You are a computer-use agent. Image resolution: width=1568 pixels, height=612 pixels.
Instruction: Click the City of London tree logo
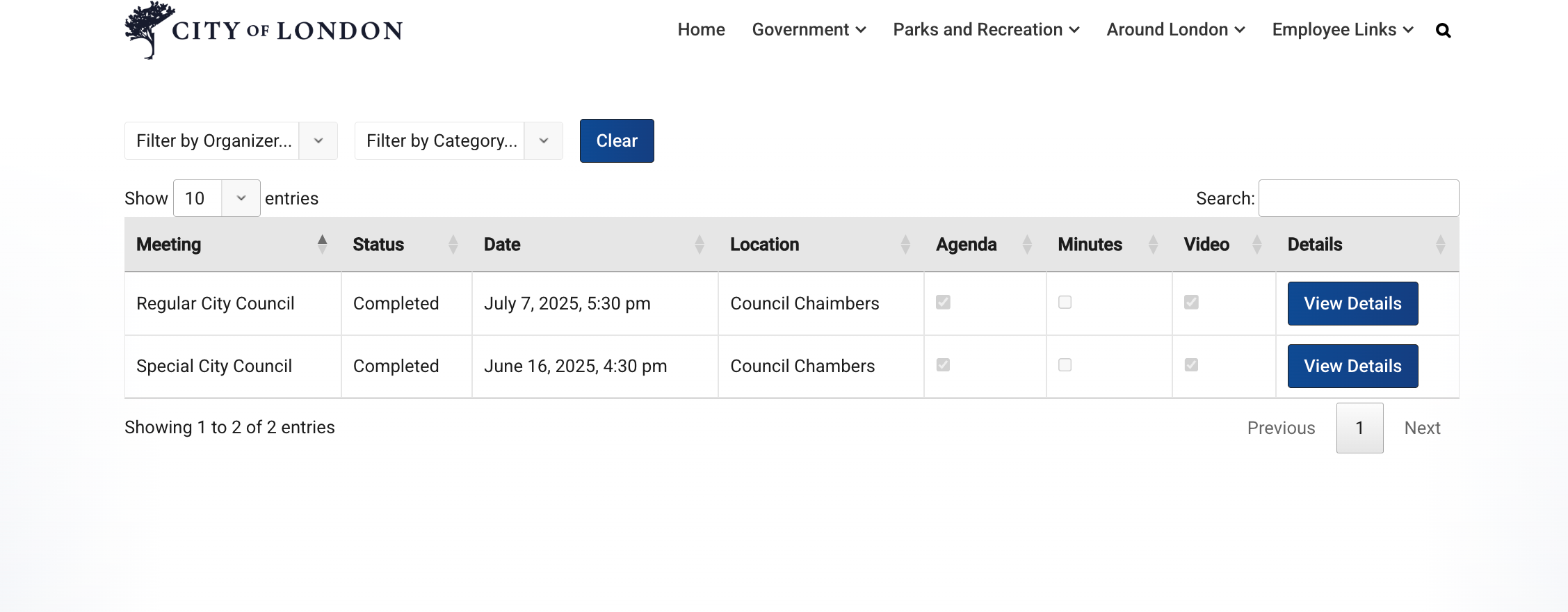pos(149,30)
